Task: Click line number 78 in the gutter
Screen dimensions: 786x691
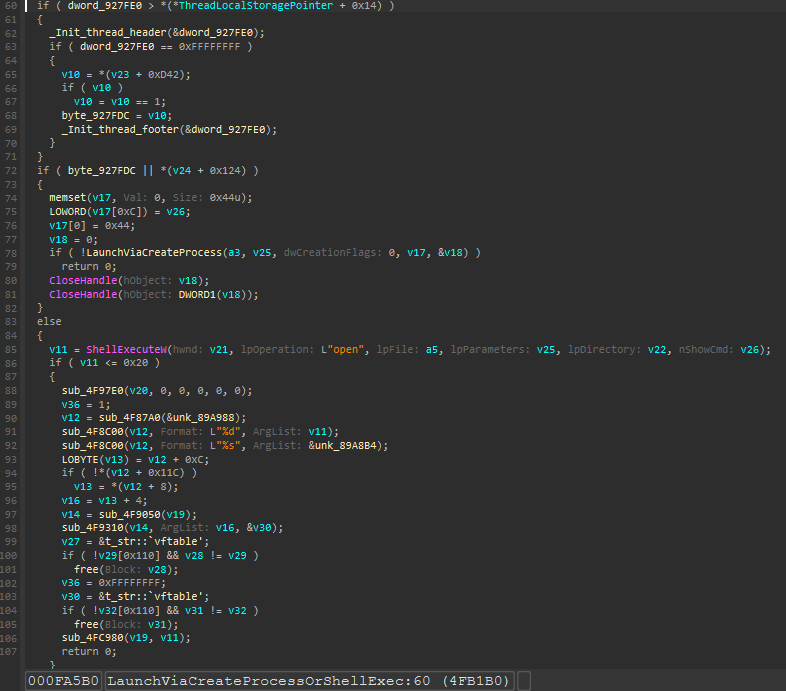Action: [x=11, y=253]
